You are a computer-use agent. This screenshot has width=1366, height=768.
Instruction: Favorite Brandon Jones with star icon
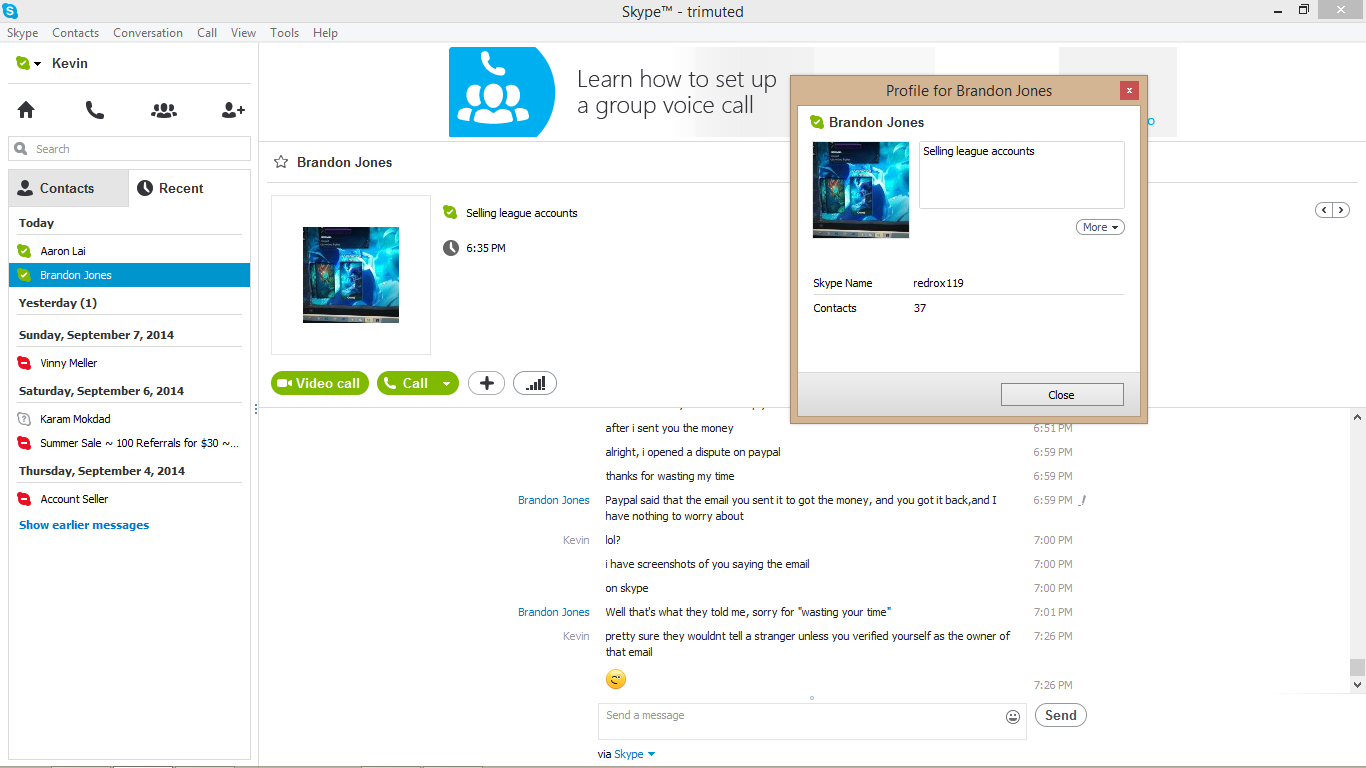coord(281,162)
